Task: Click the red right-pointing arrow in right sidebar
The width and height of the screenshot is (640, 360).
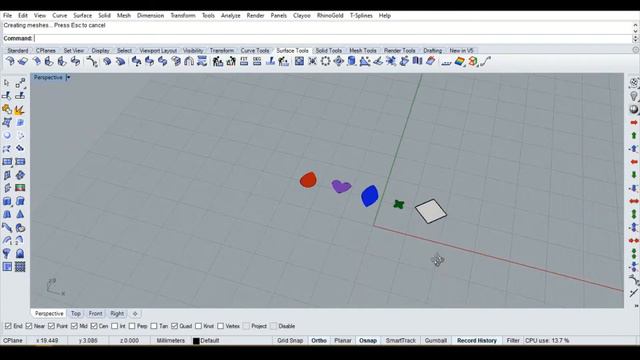Action: pos(633,122)
